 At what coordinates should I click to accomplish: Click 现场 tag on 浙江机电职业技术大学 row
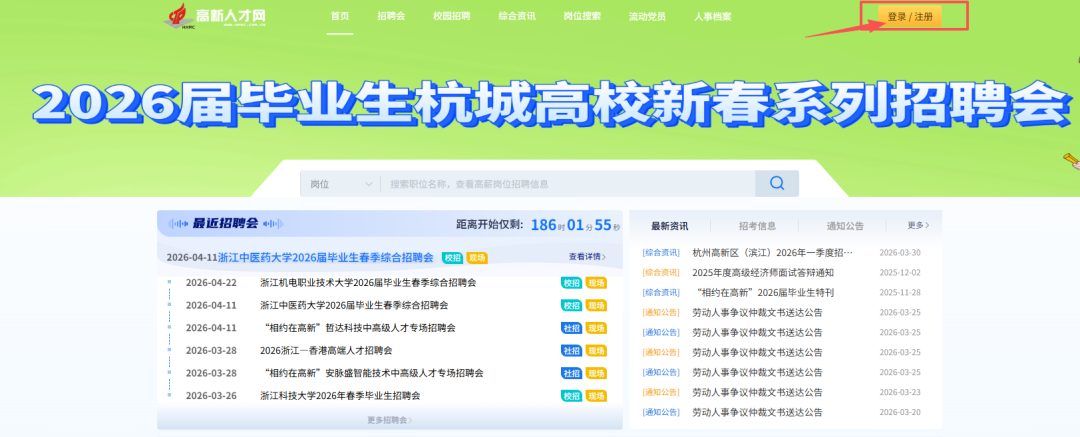point(596,283)
